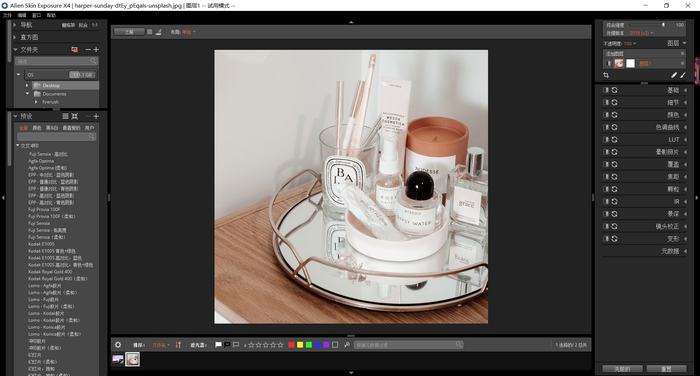
Task: Reset the 覆盖 panel with circular-arrows icon
Action: [615, 164]
